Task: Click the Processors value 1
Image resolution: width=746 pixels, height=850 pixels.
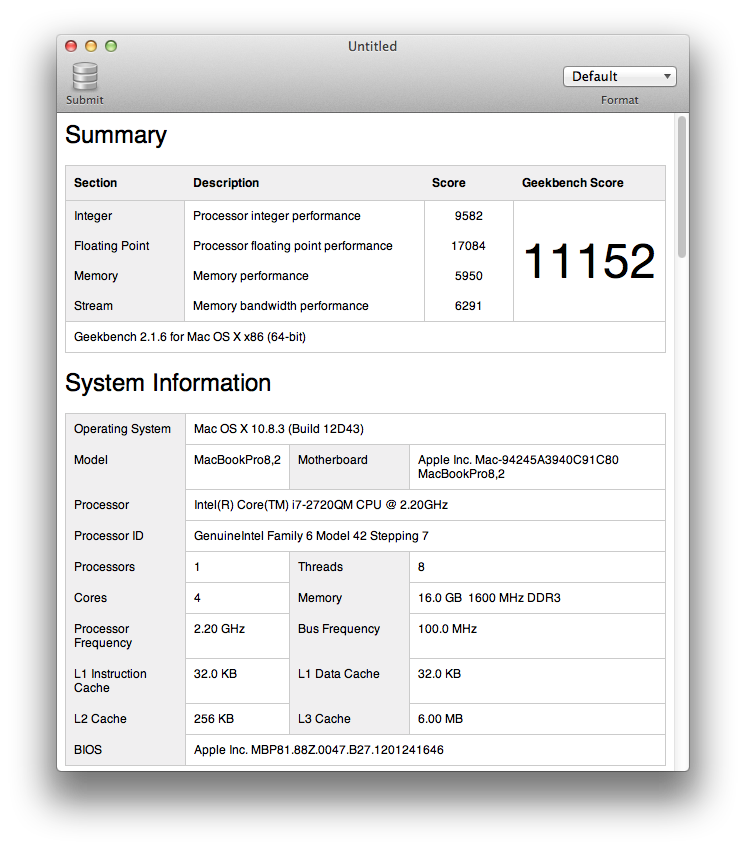Action: (x=197, y=567)
